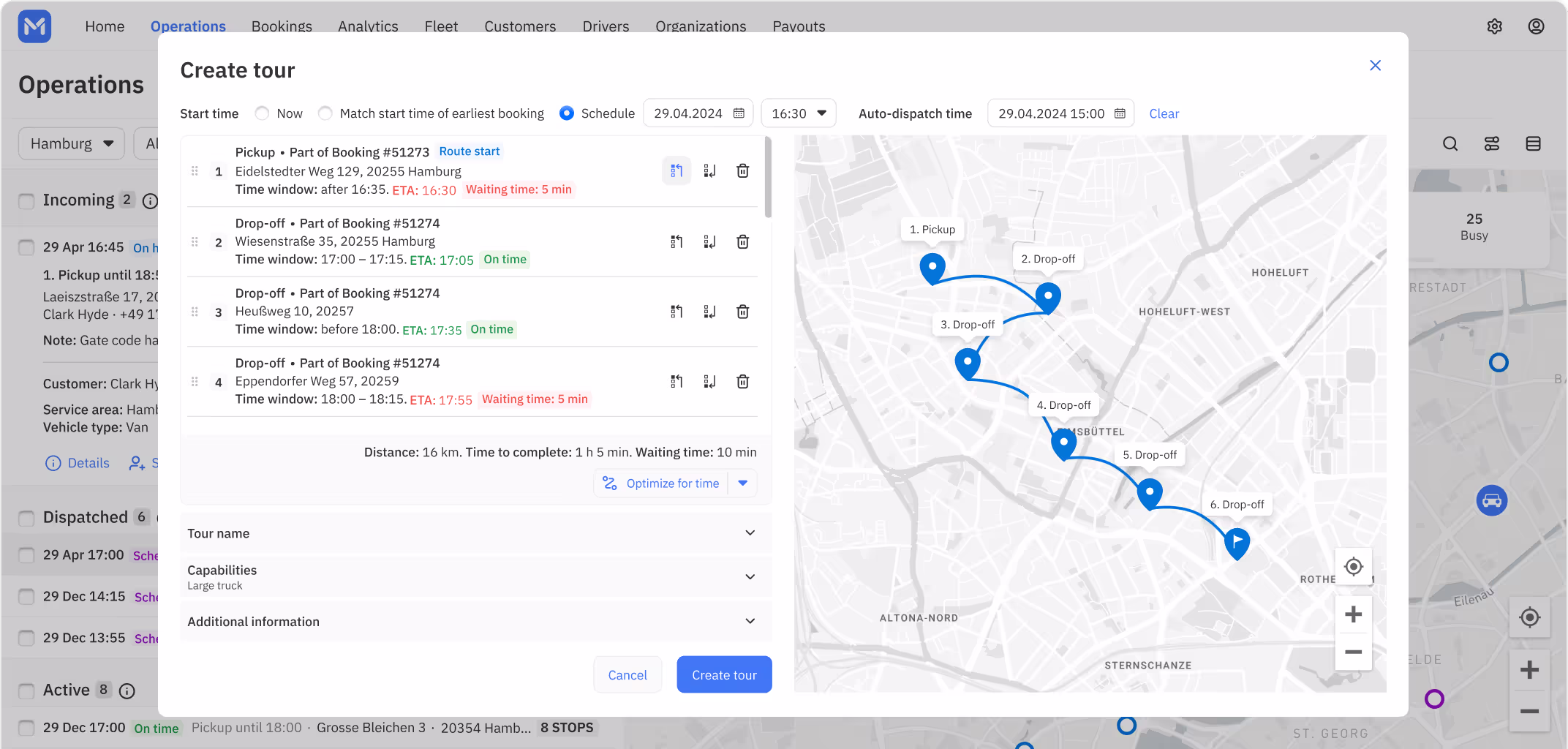1568x749 pixels.
Task: Check the 29 Apr 17:00 booking checkbox
Action: pyautogui.click(x=26, y=555)
